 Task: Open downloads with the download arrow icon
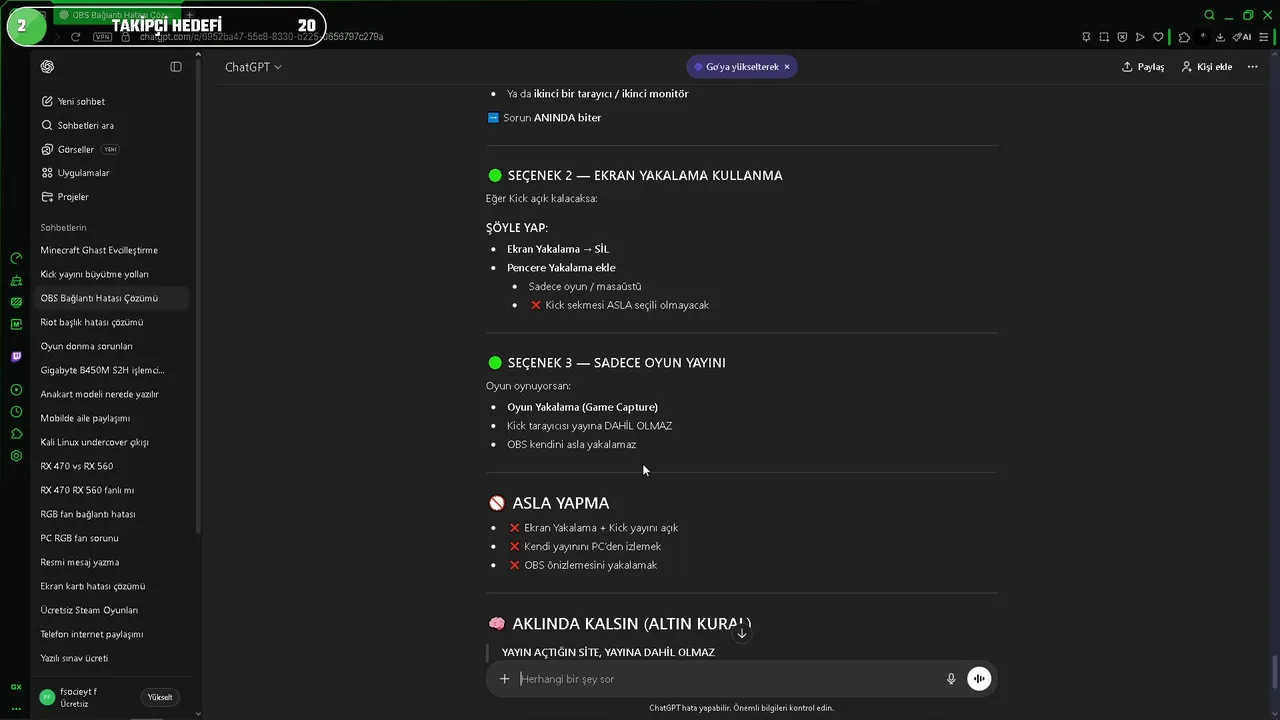[1220, 37]
